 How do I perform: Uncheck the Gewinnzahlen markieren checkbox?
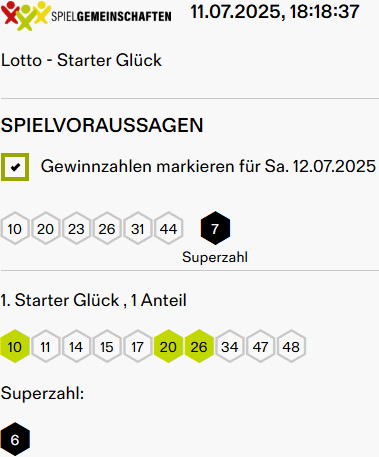[15, 167]
